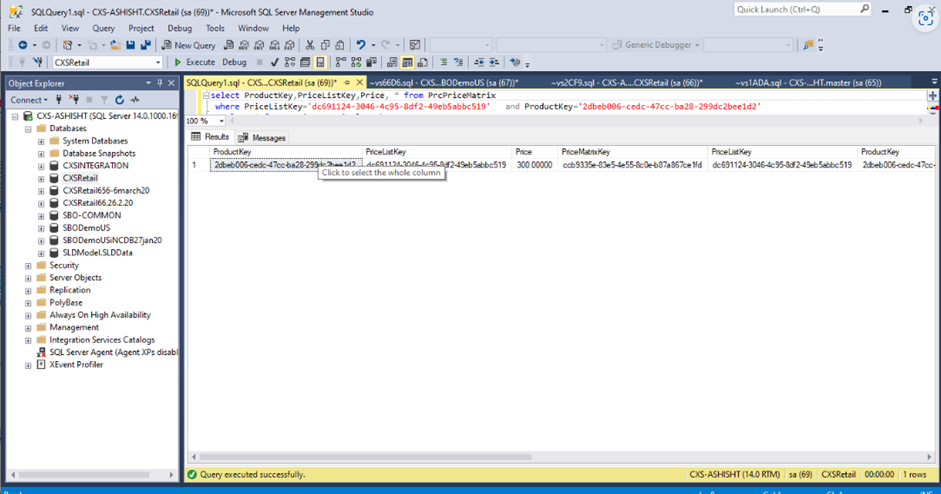Click the Object Explorer horizontal scrollbar
The width and height of the screenshot is (941, 494).
click(83, 475)
